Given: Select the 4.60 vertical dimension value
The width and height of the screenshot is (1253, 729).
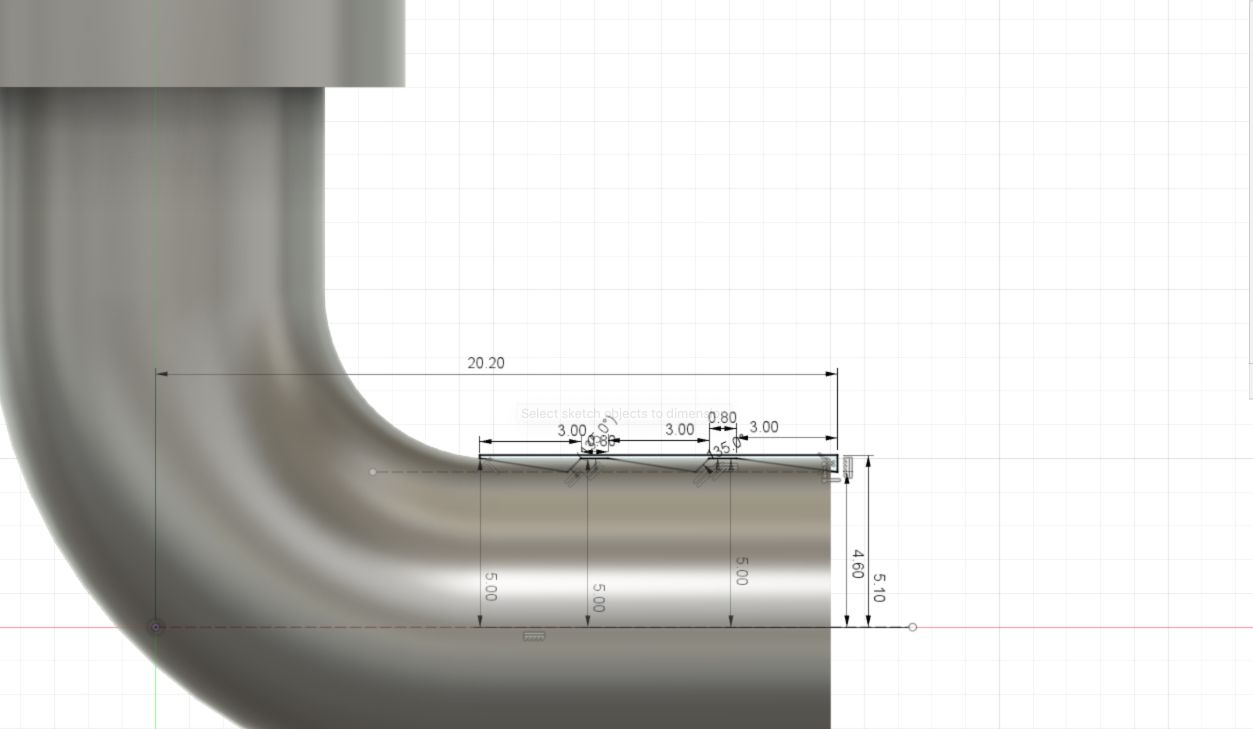Looking at the screenshot, I should (x=857, y=563).
